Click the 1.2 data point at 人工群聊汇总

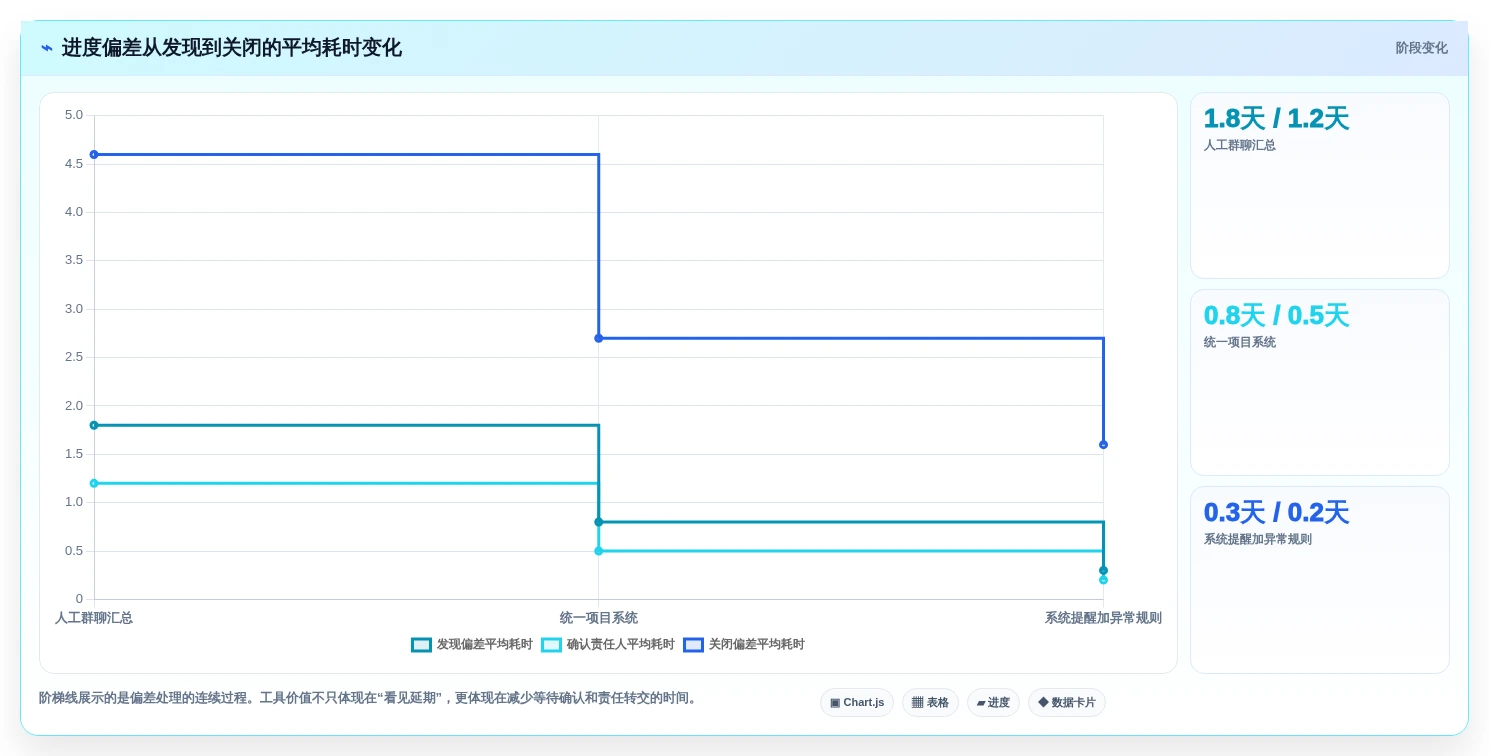click(x=94, y=483)
